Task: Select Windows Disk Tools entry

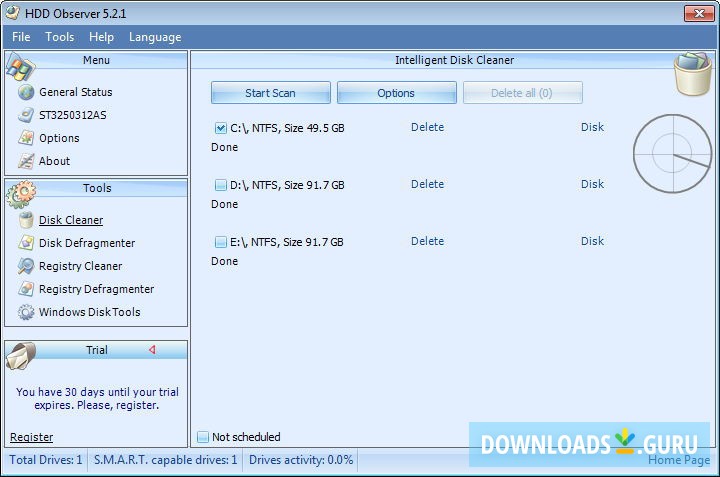Action: 90,312
